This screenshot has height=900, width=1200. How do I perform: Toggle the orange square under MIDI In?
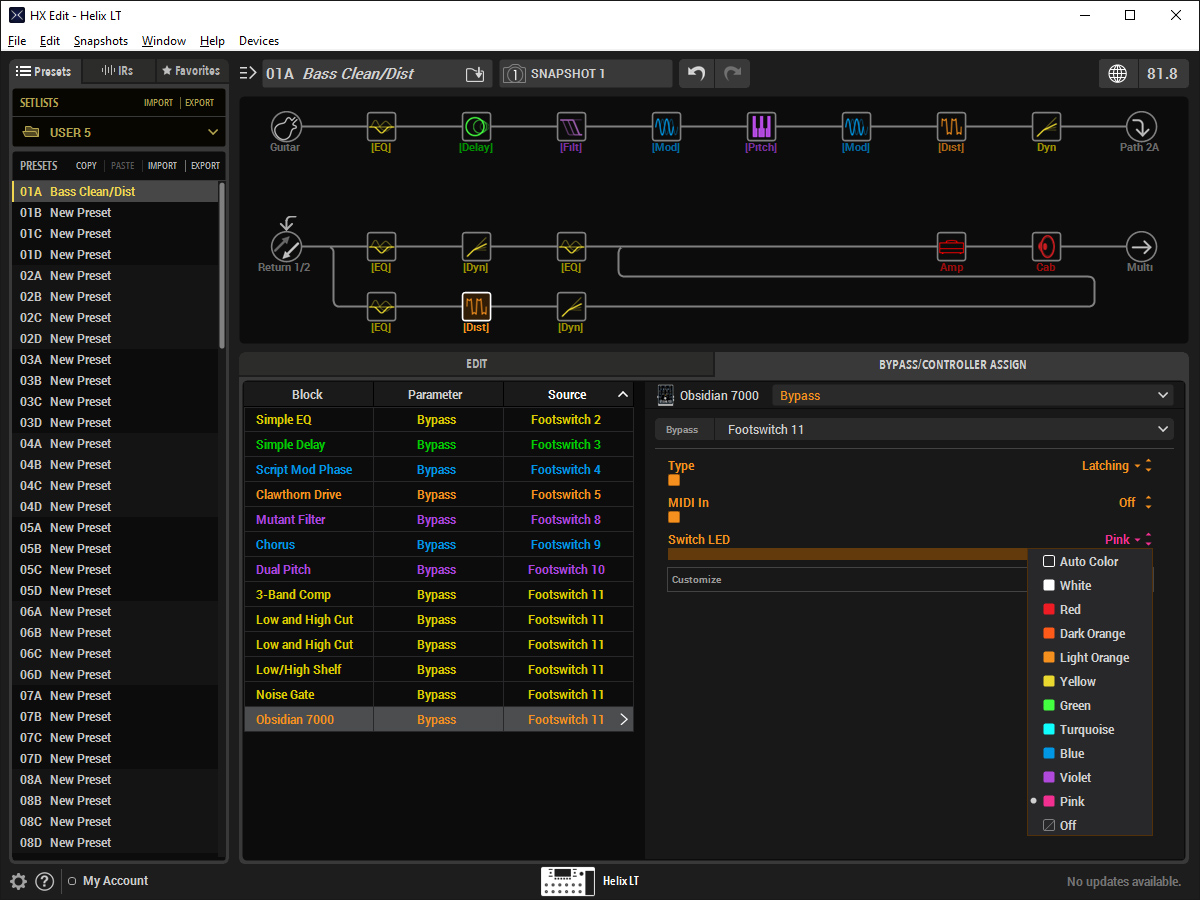click(674, 517)
